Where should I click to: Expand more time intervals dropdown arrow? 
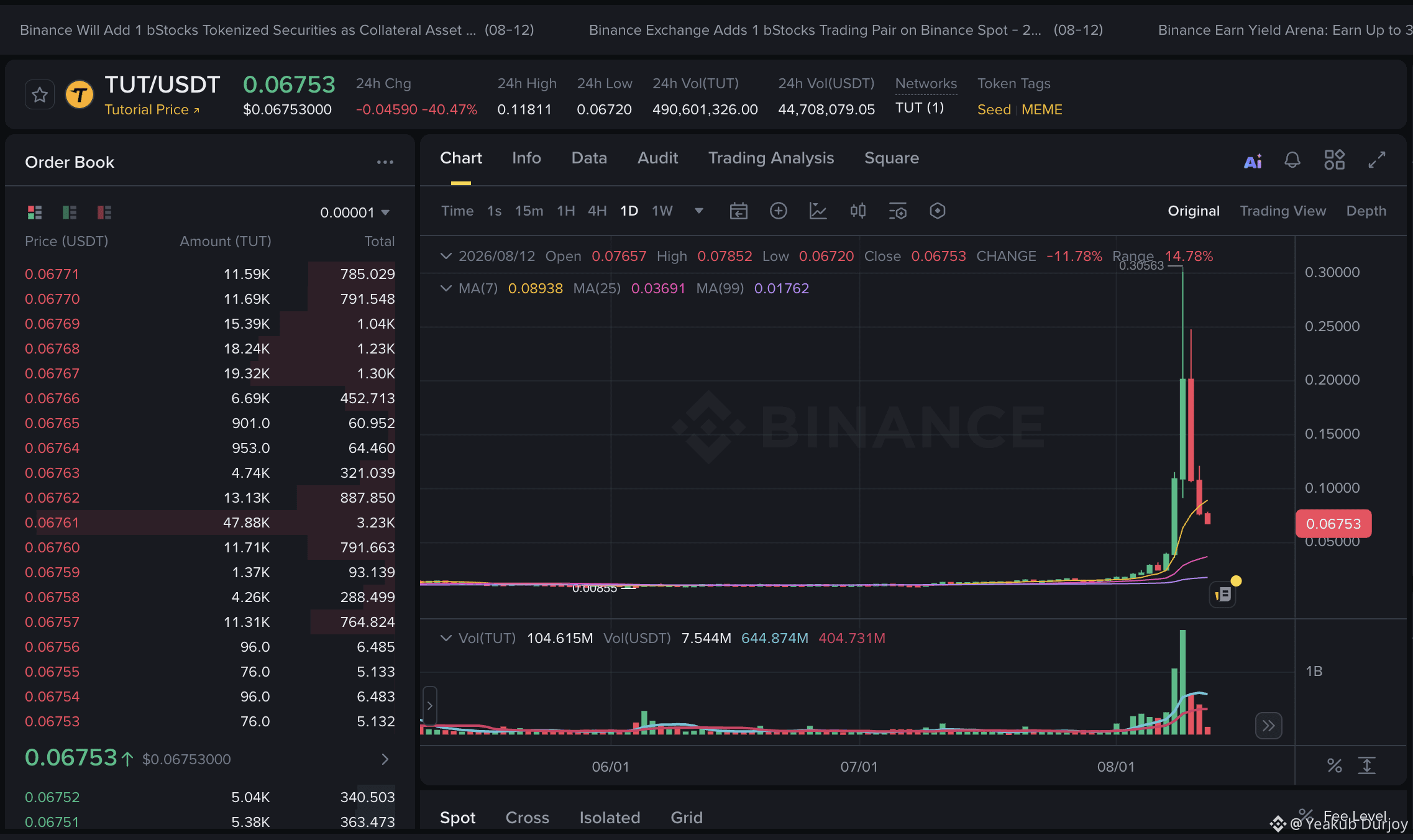tap(699, 211)
